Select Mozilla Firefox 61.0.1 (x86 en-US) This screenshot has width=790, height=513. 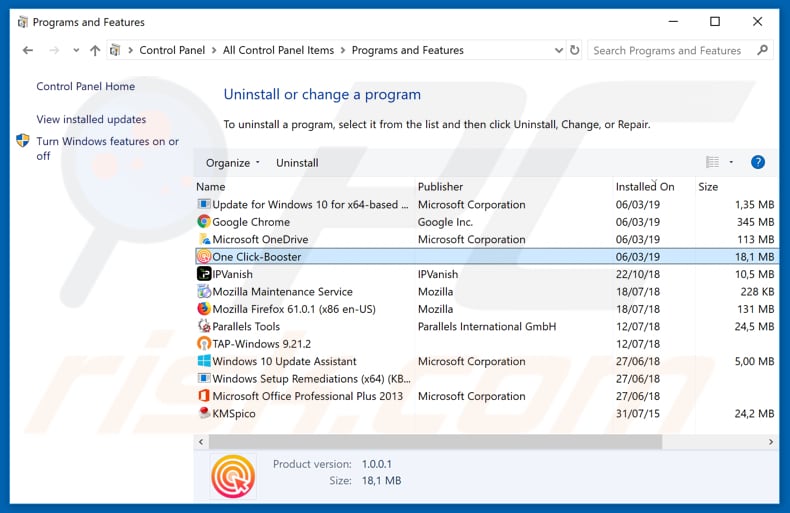pyautogui.click(x=294, y=309)
